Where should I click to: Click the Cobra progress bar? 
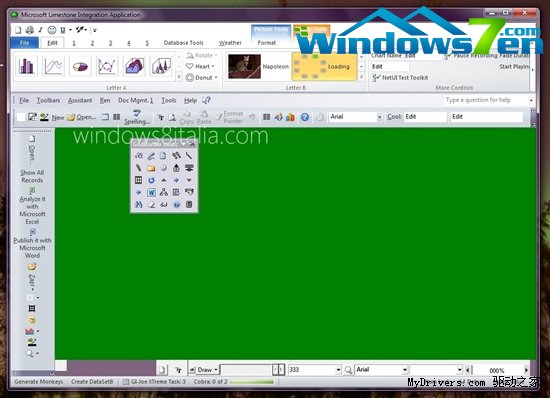point(252,382)
